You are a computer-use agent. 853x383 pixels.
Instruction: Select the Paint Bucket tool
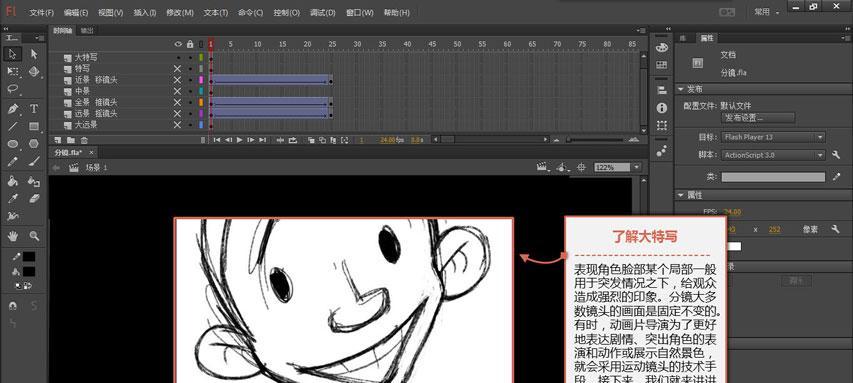click(x=13, y=181)
